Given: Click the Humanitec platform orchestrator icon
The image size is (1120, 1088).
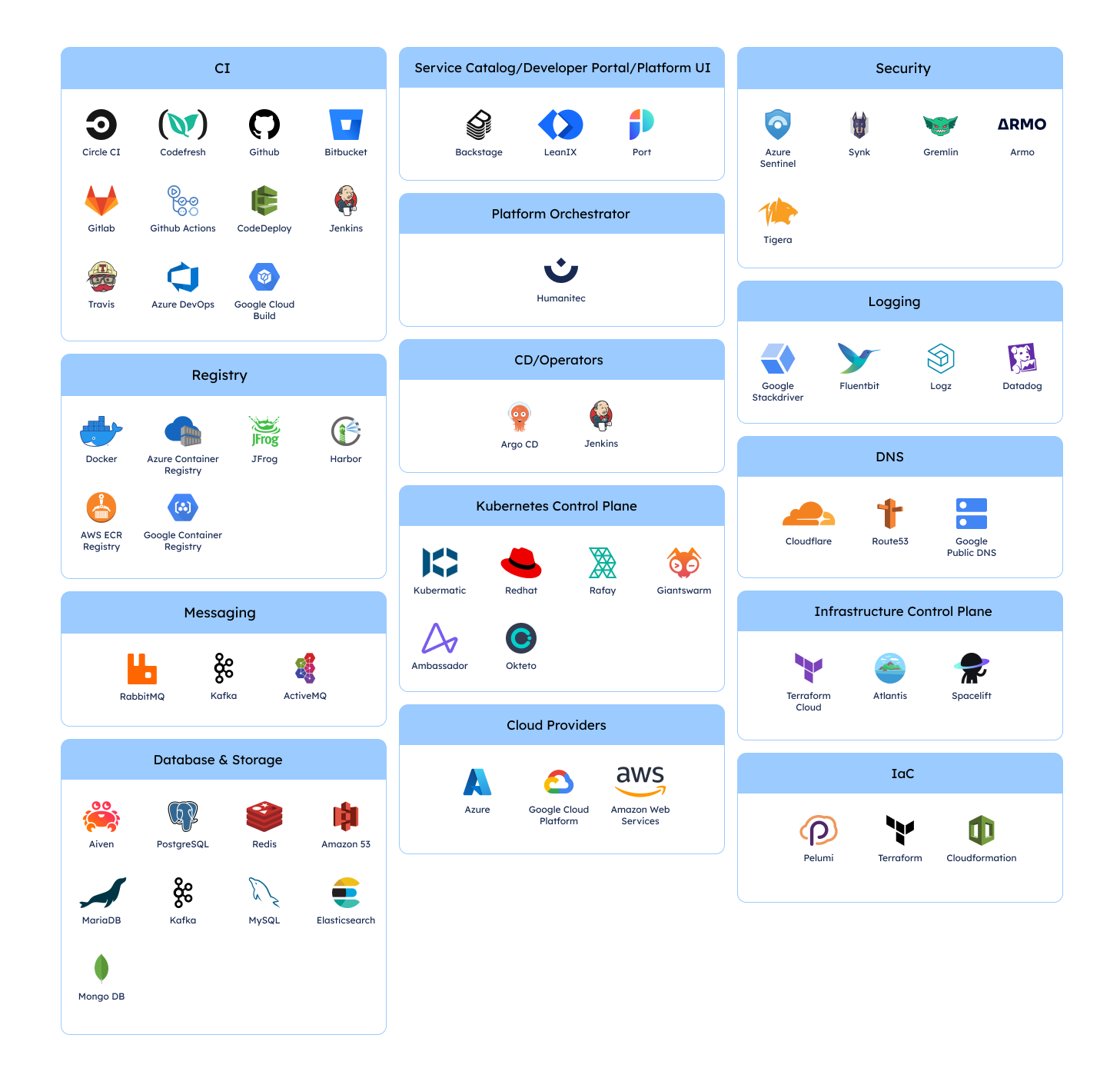Looking at the screenshot, I should [x=561, y=271].
